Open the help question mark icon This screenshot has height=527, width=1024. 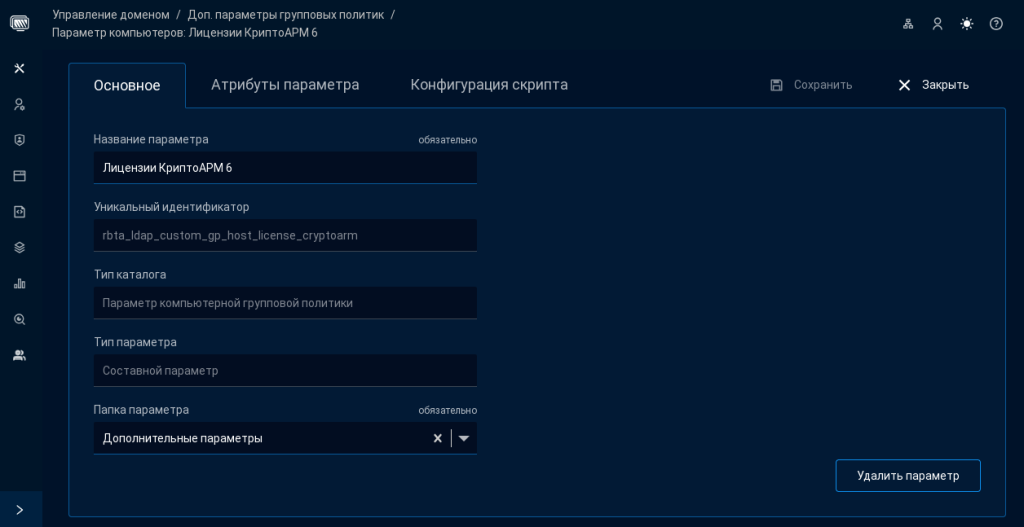point(996,24)
